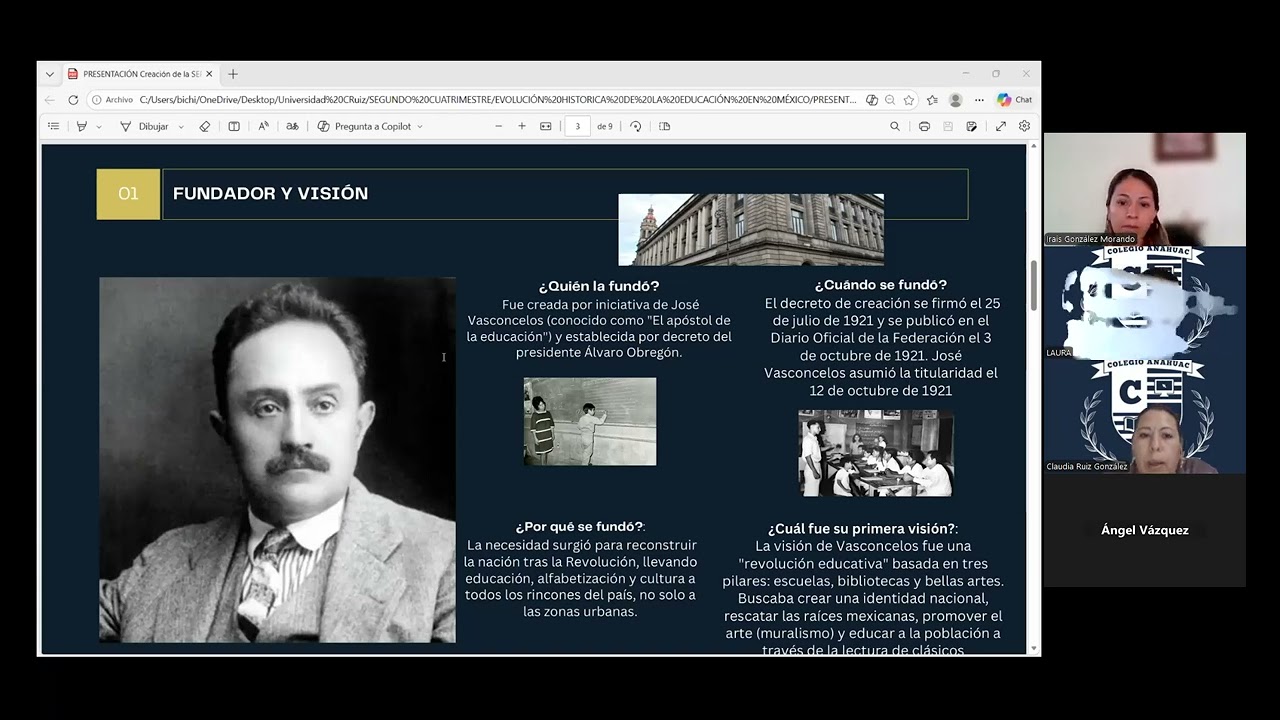Toggle fit to width view
The image size is (1280, 720).
(546, 126)
